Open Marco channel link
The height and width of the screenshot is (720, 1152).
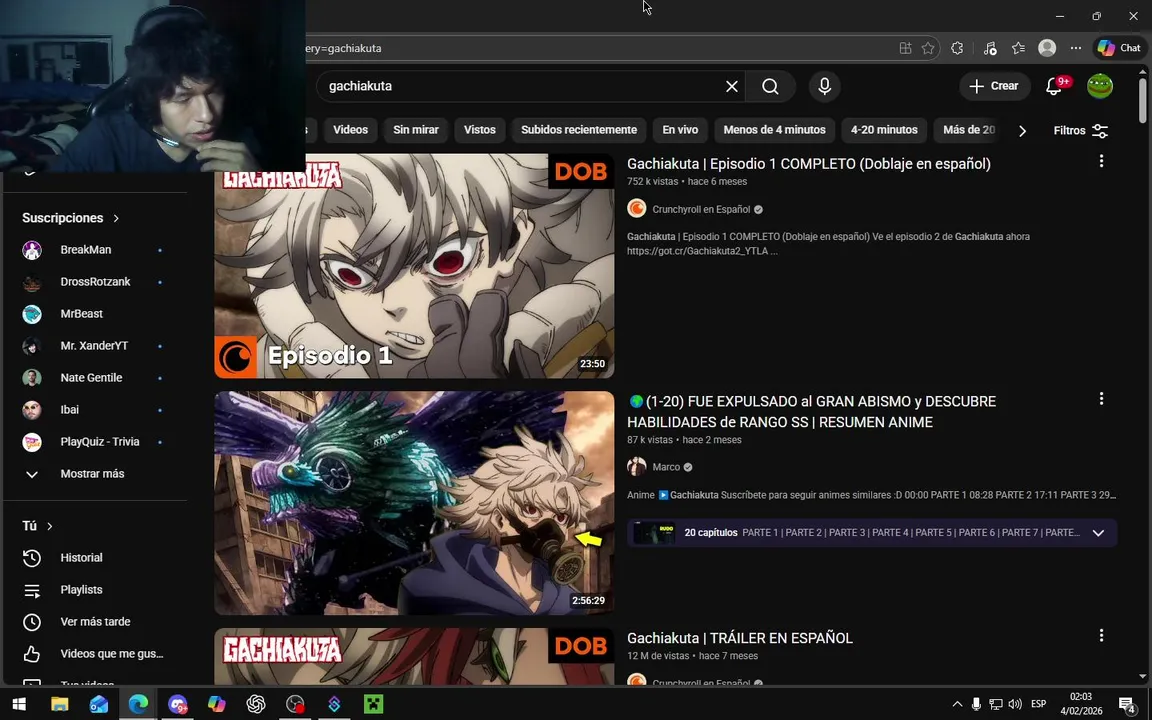666,467
